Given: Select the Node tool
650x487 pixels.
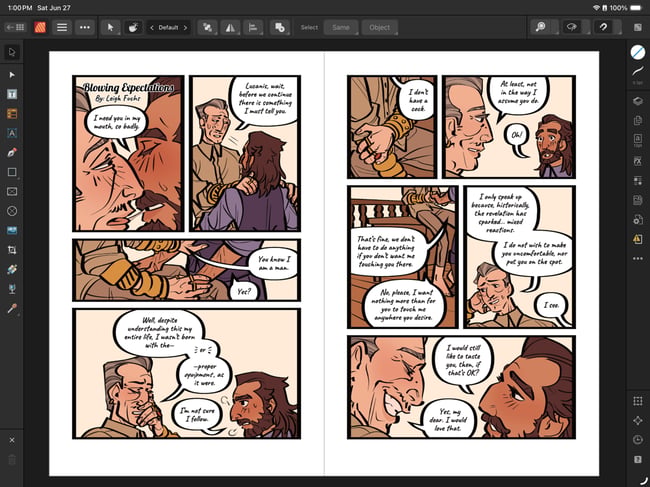Looking at the screenshot, I should [x=12, y=75].
